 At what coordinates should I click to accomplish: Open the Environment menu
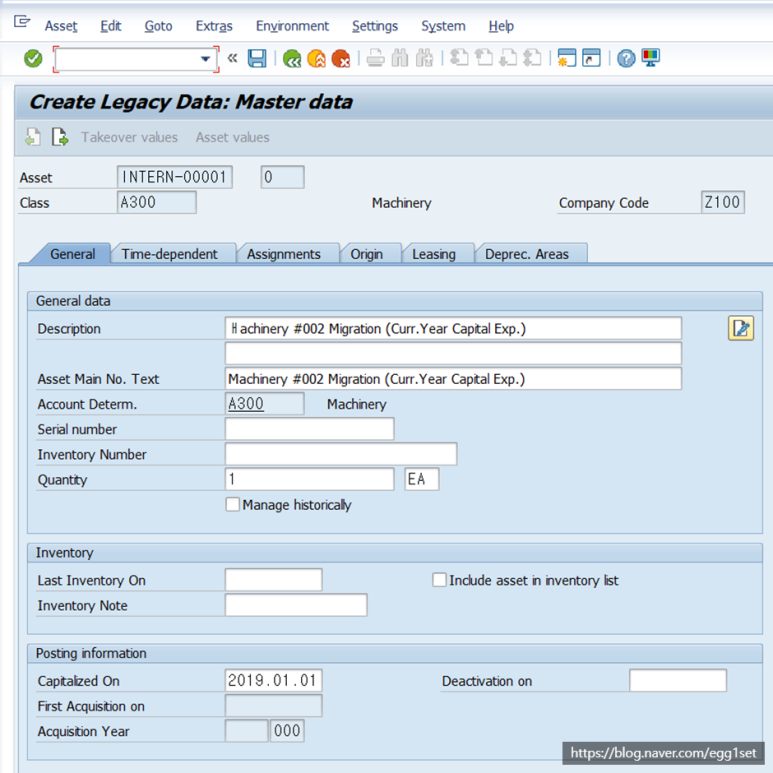(292, 26)
